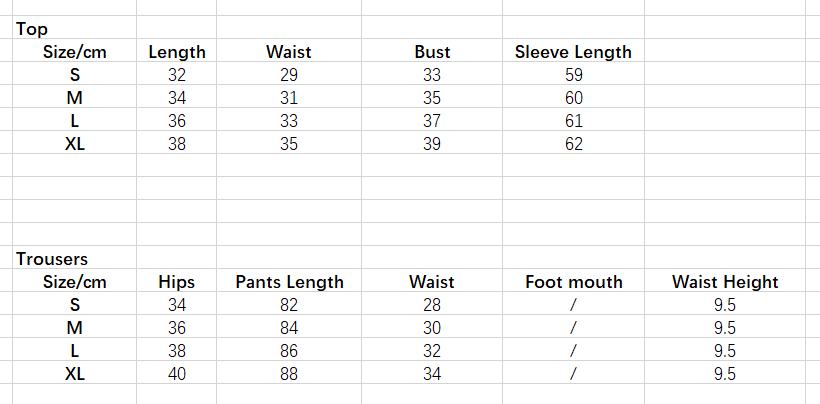The width and height of the screenshot is (820, 404).
Task: Click Trousers hips value 34
Action: tap(177, 305)
